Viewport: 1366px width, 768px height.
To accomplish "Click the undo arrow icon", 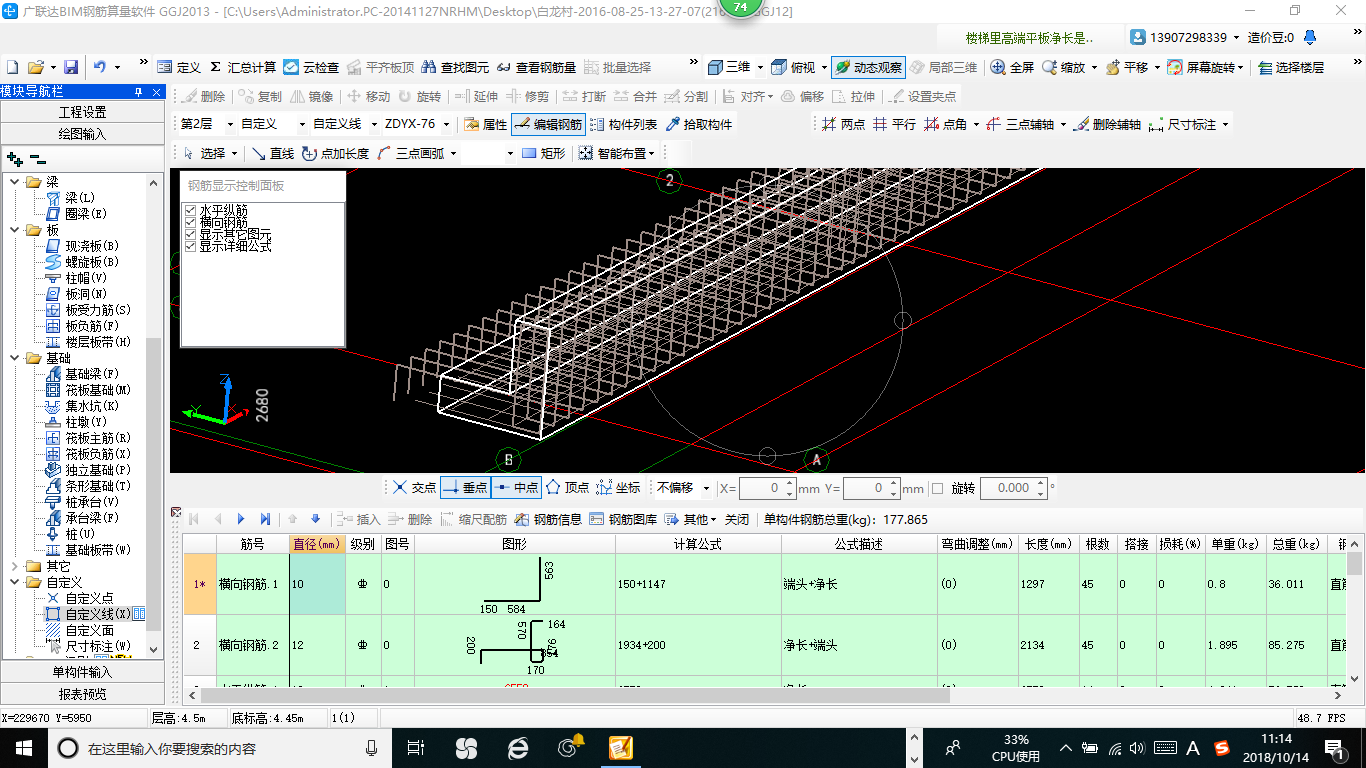I will coord(100,67).
